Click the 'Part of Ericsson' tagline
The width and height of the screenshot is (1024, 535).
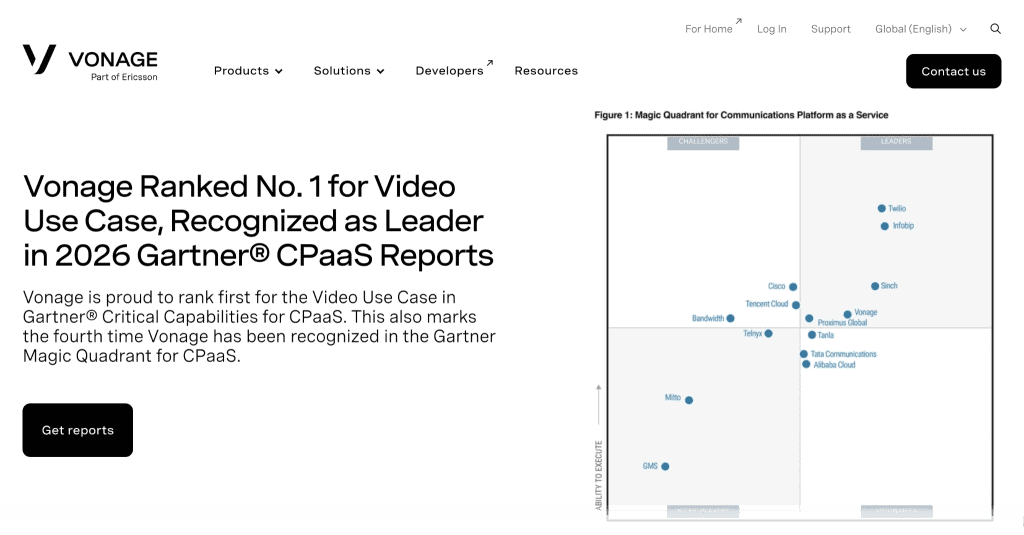pos(124,77)
